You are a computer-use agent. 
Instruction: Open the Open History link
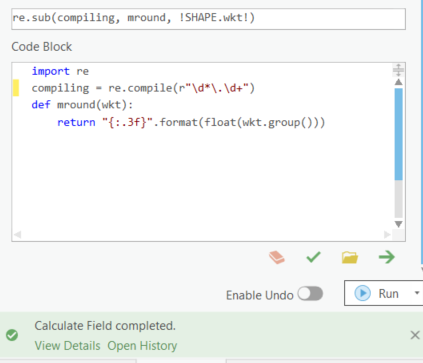[142, 346]
